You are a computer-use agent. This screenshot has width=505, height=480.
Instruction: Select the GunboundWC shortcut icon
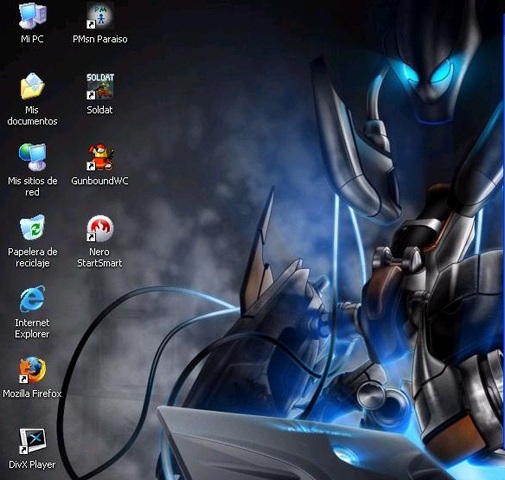coord(100,157)
